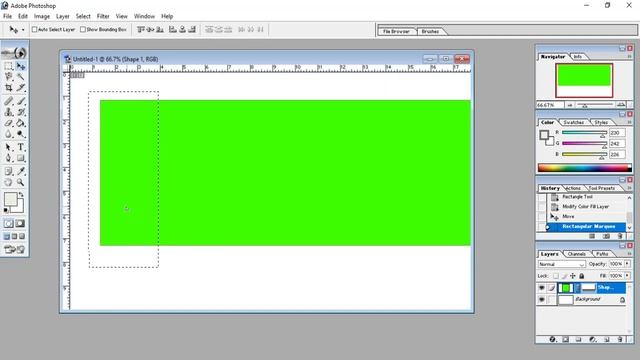Switch to Standard editing mode
Screen dimensions: 640x360
click(9, 223)
